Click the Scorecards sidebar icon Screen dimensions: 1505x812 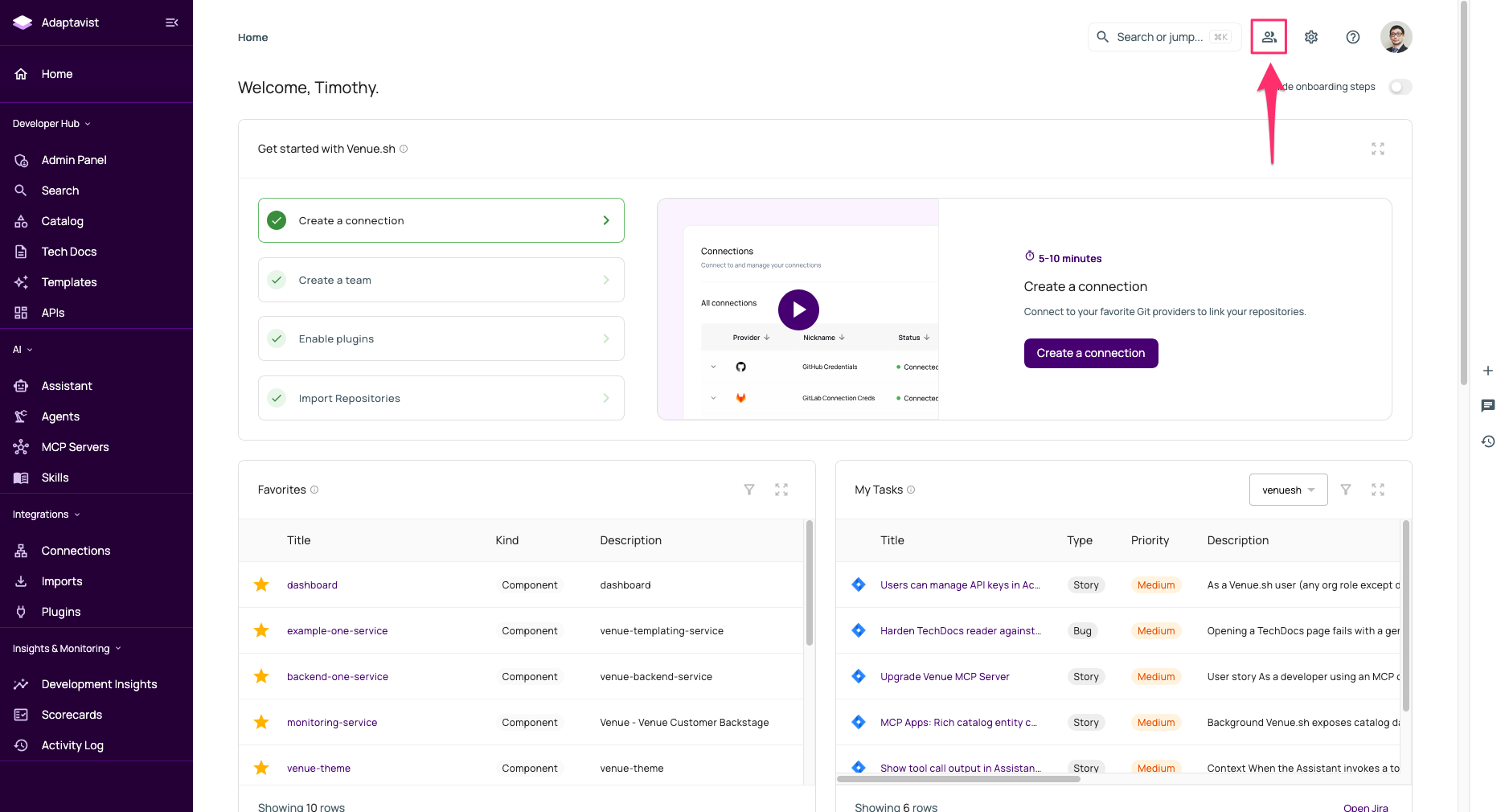click(21, 715)
